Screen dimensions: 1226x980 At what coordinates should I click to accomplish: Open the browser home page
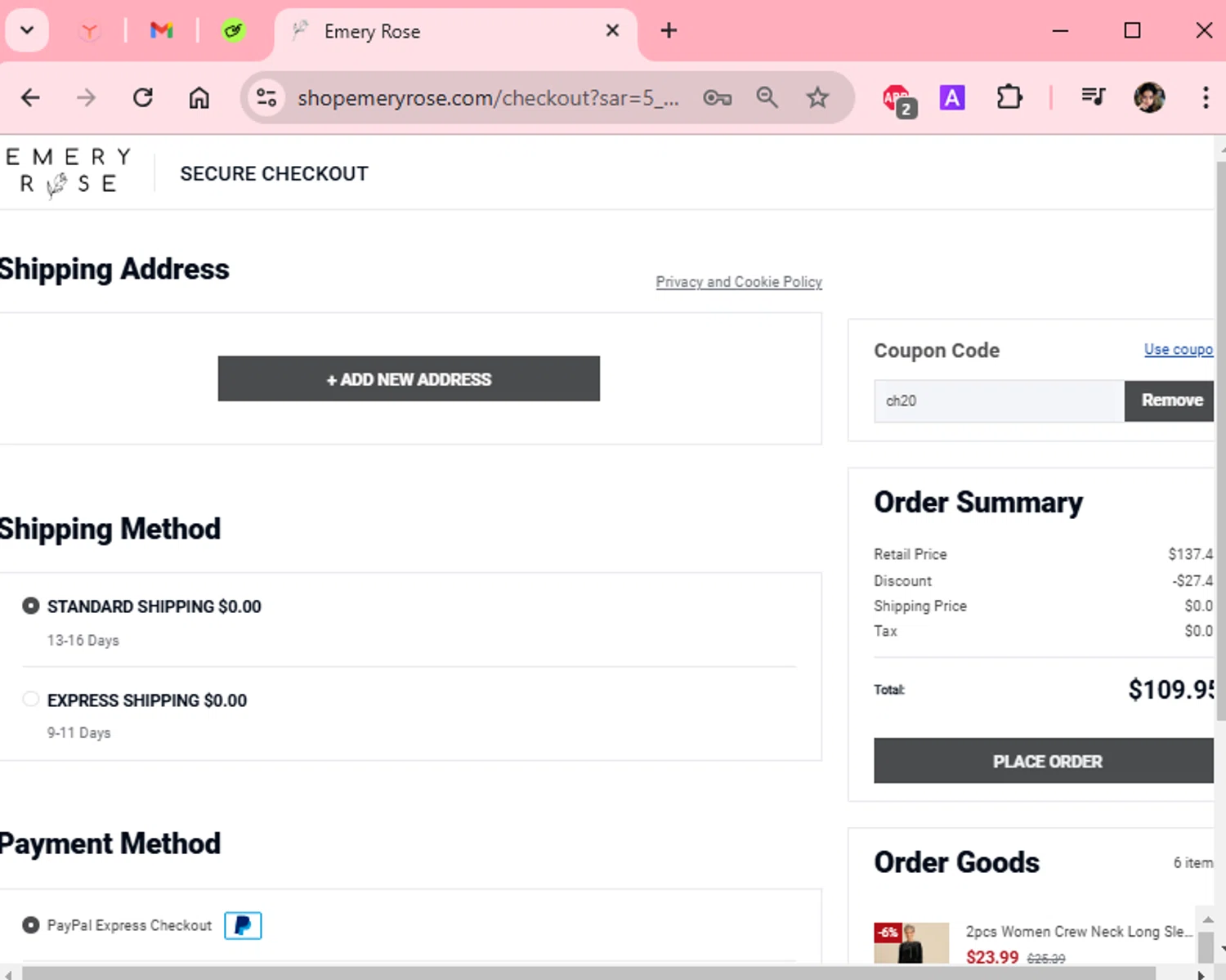coord(199,98)
